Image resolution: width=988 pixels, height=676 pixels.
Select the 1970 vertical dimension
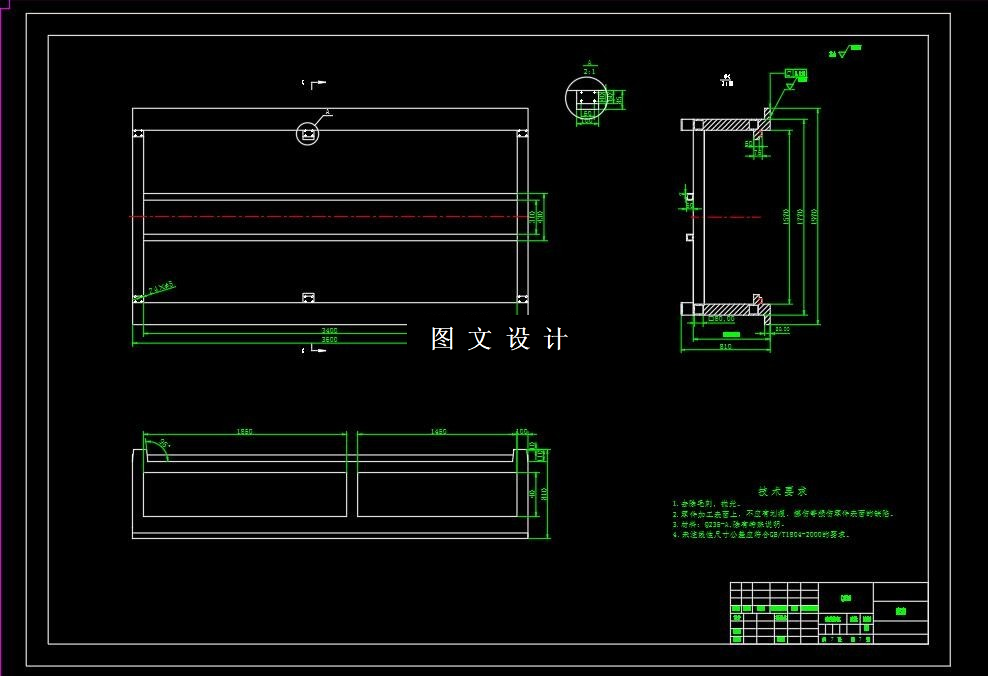(x=814, y=217)
